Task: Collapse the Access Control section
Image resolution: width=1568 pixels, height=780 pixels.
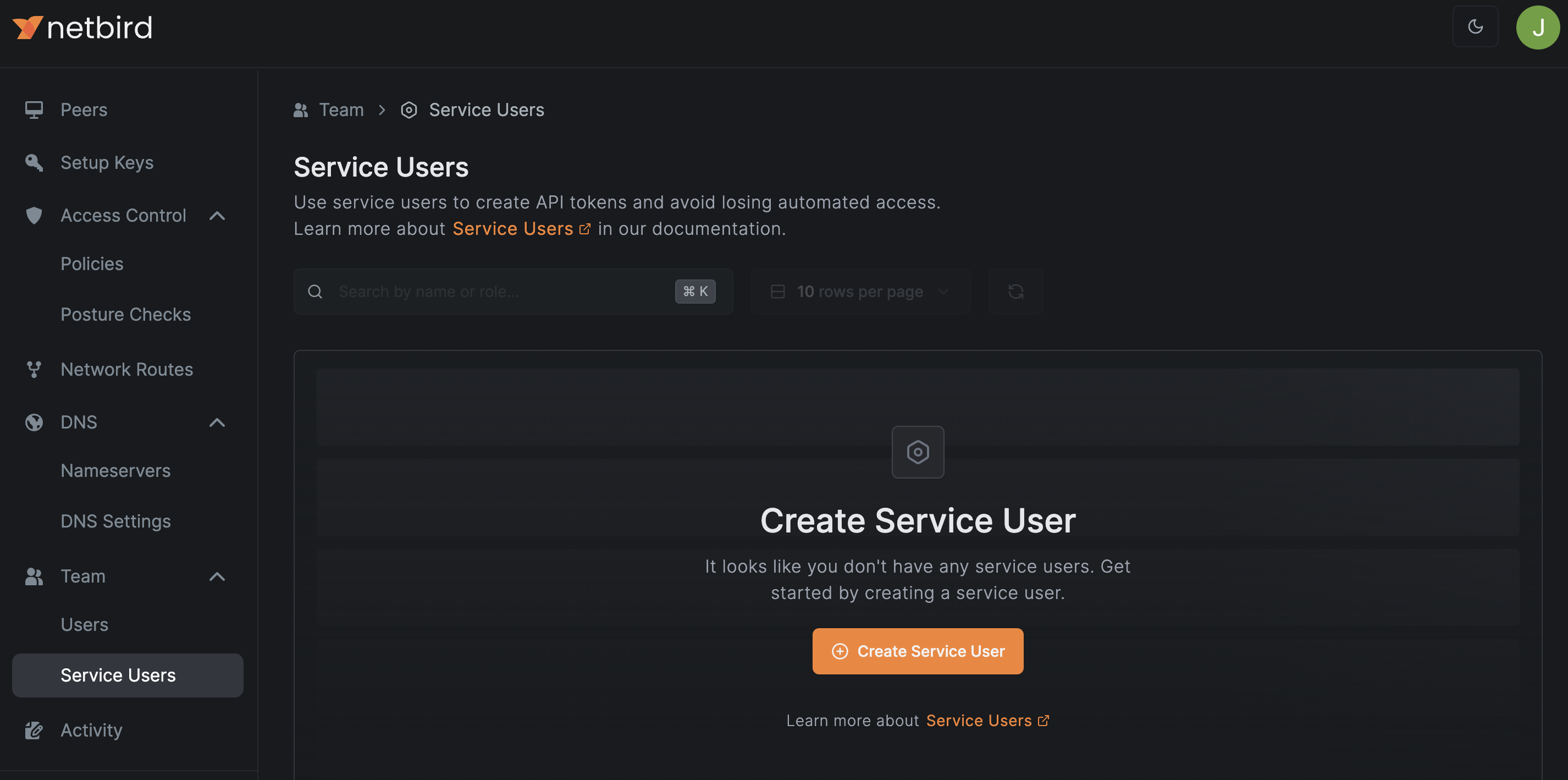Action: tap(217, 216)
